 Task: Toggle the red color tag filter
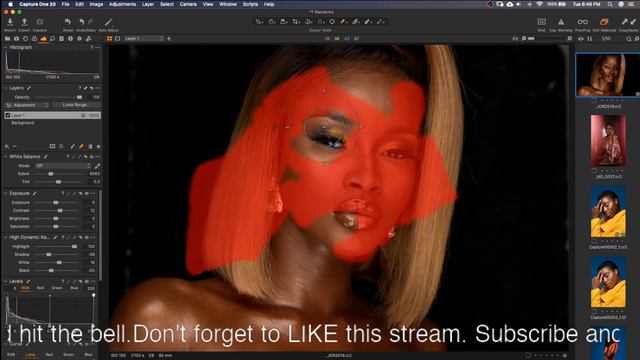coord(327,39)
